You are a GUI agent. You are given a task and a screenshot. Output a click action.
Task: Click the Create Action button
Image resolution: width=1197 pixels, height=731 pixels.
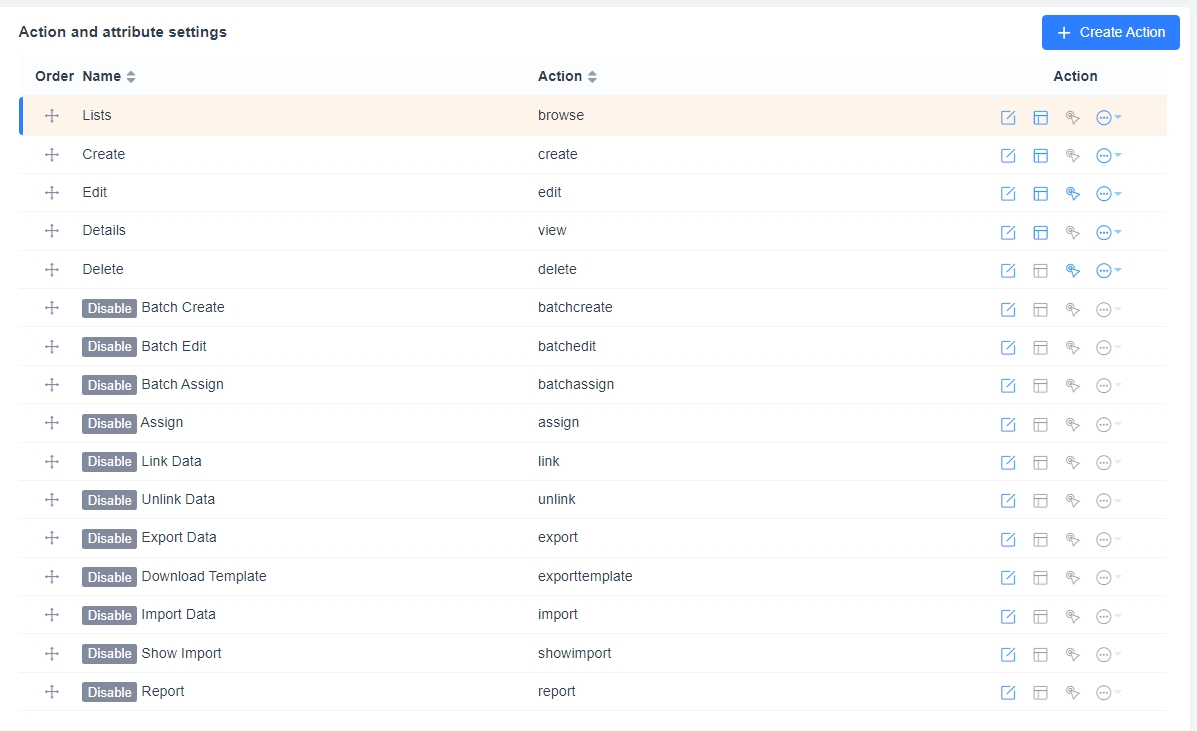[1110, 32]
